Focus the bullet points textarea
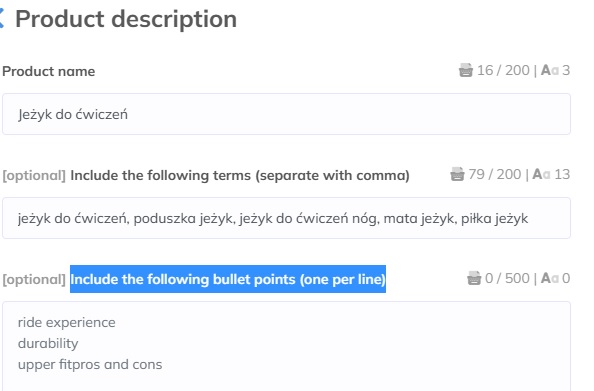The height and width of the screenshot is (391, 594). [286, 346]
